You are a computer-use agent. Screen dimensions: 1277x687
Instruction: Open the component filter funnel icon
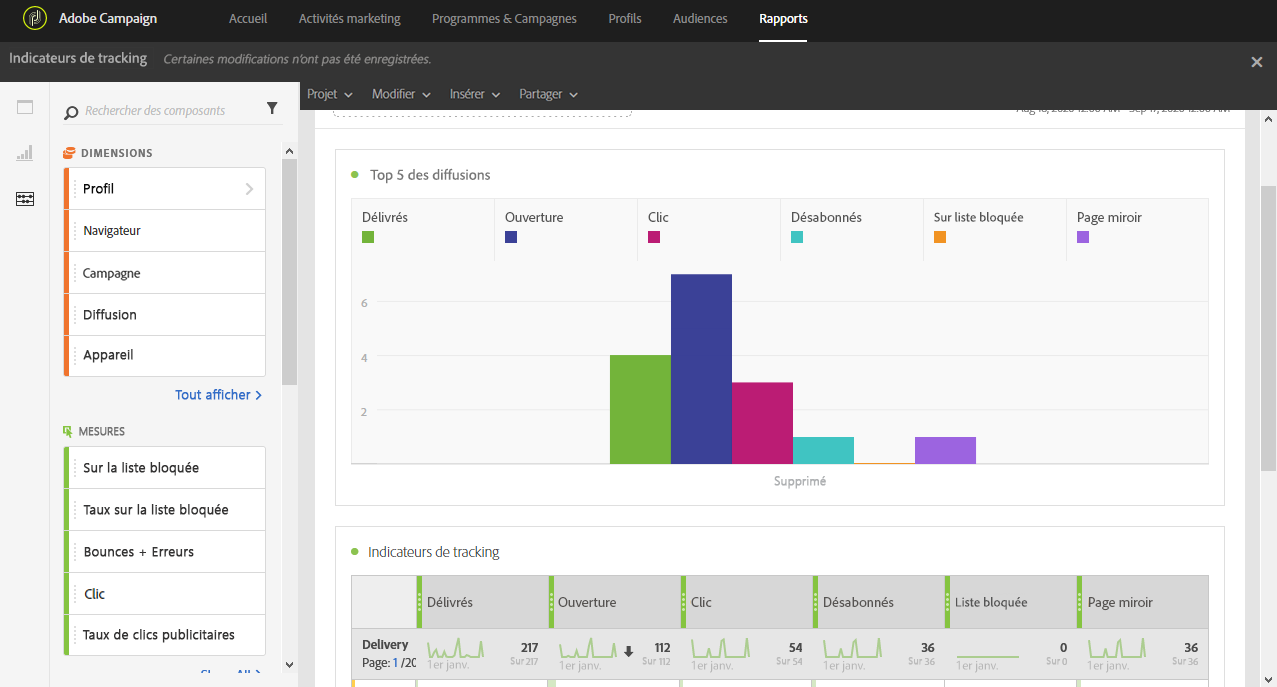[x=272, y=109]
